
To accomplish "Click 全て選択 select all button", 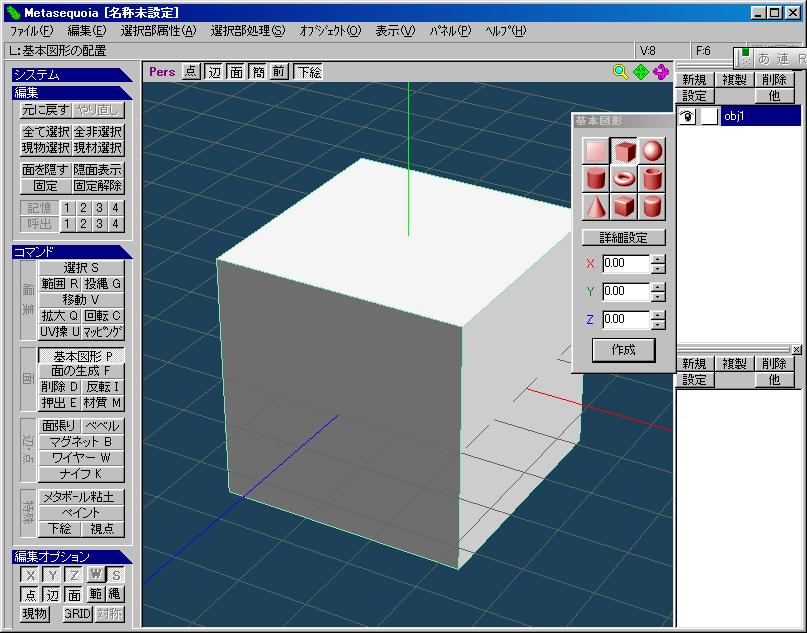I will [46, 132].
